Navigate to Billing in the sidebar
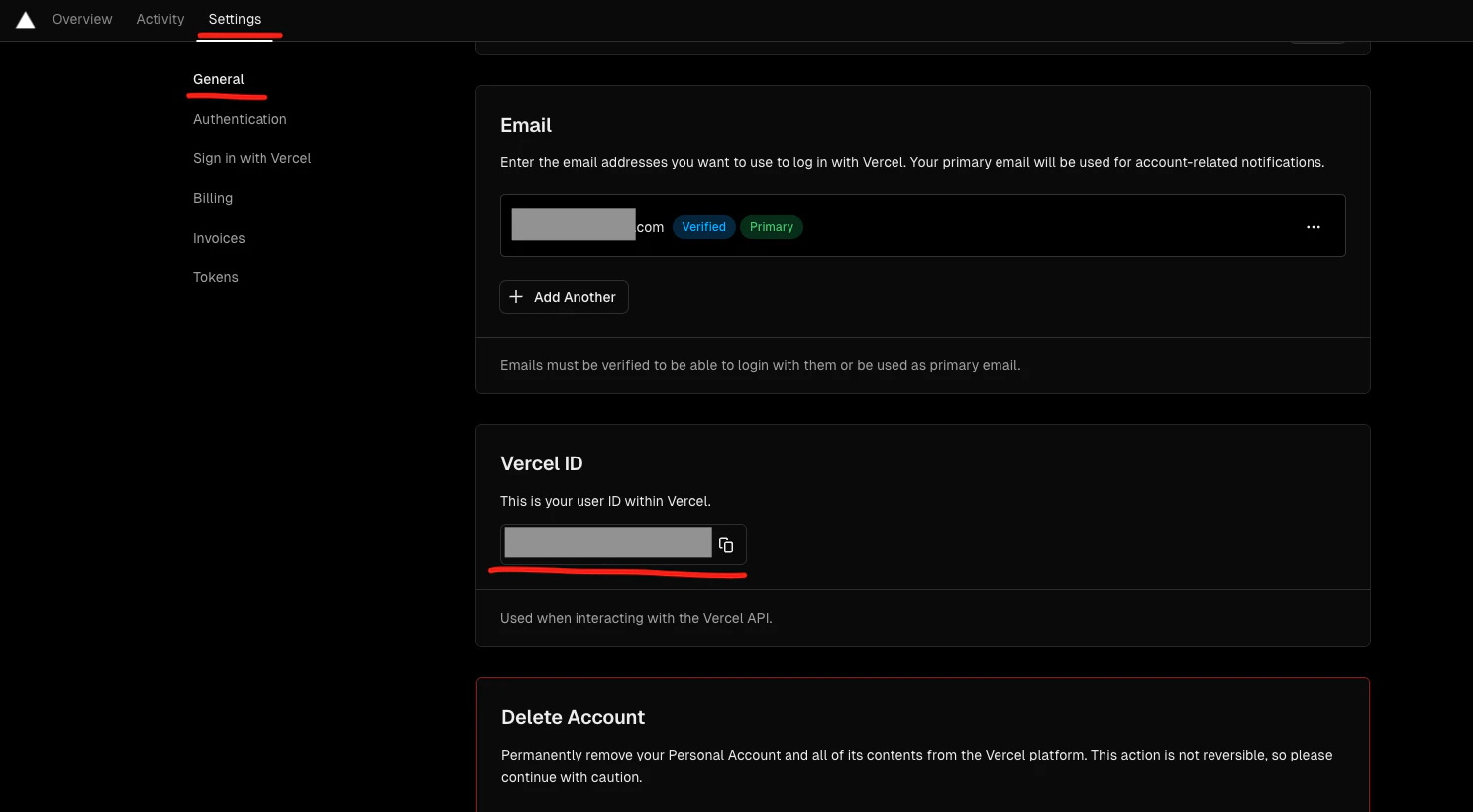1473x812 pixels. 213,198
